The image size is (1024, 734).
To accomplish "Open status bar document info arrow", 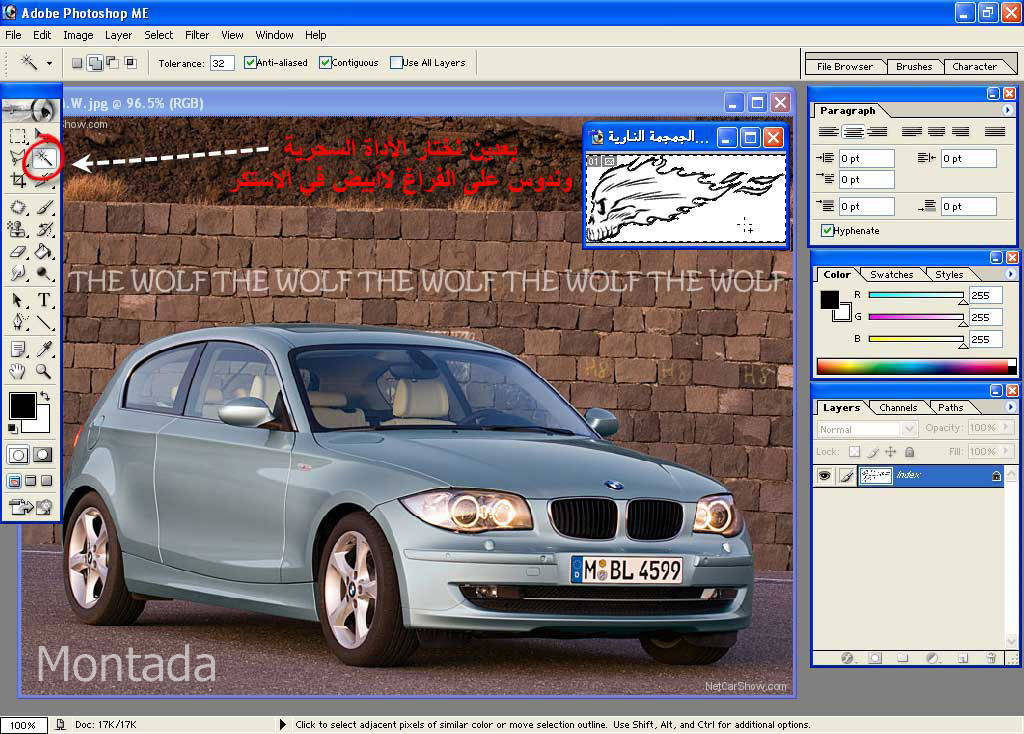I will (x=282, y=724).
